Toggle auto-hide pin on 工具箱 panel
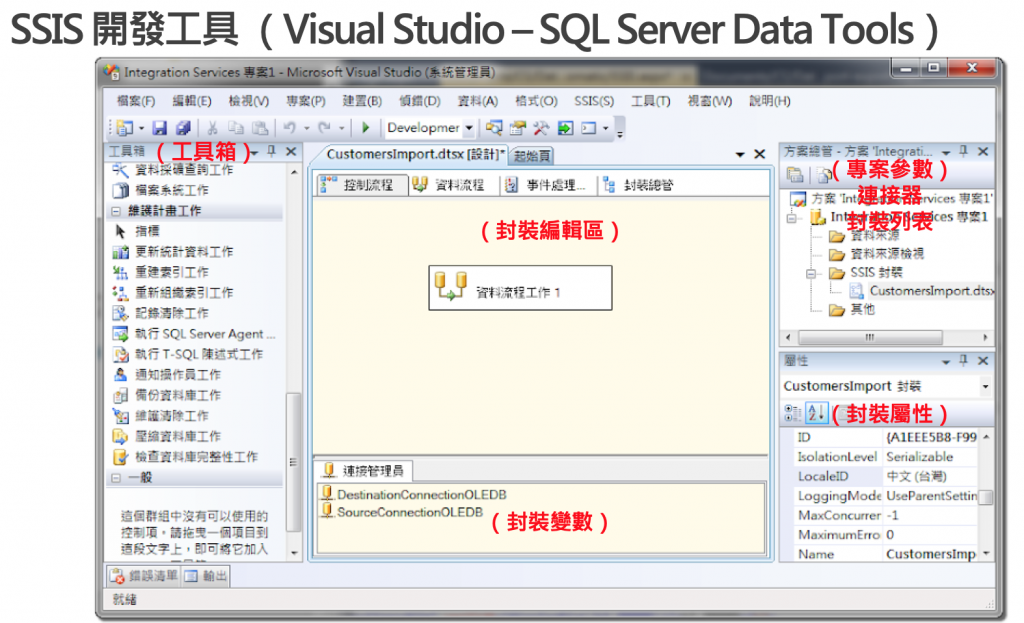Viewport: 1024px width, 623px height. 272,152
